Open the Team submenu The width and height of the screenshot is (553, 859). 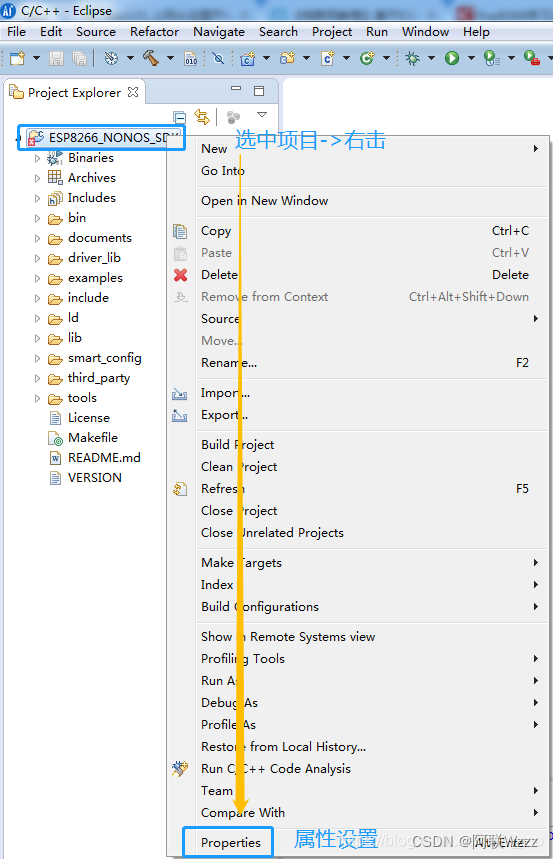[x=357, y=791]
